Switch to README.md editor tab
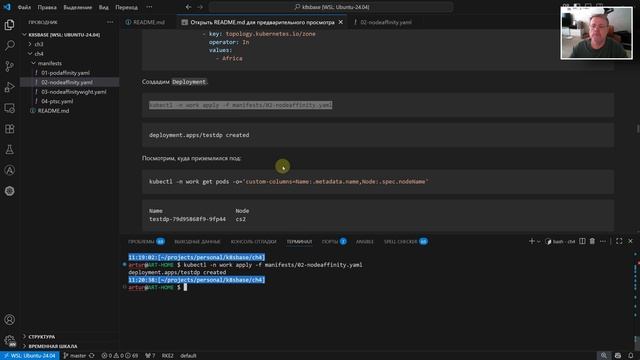 coord(149,22)
